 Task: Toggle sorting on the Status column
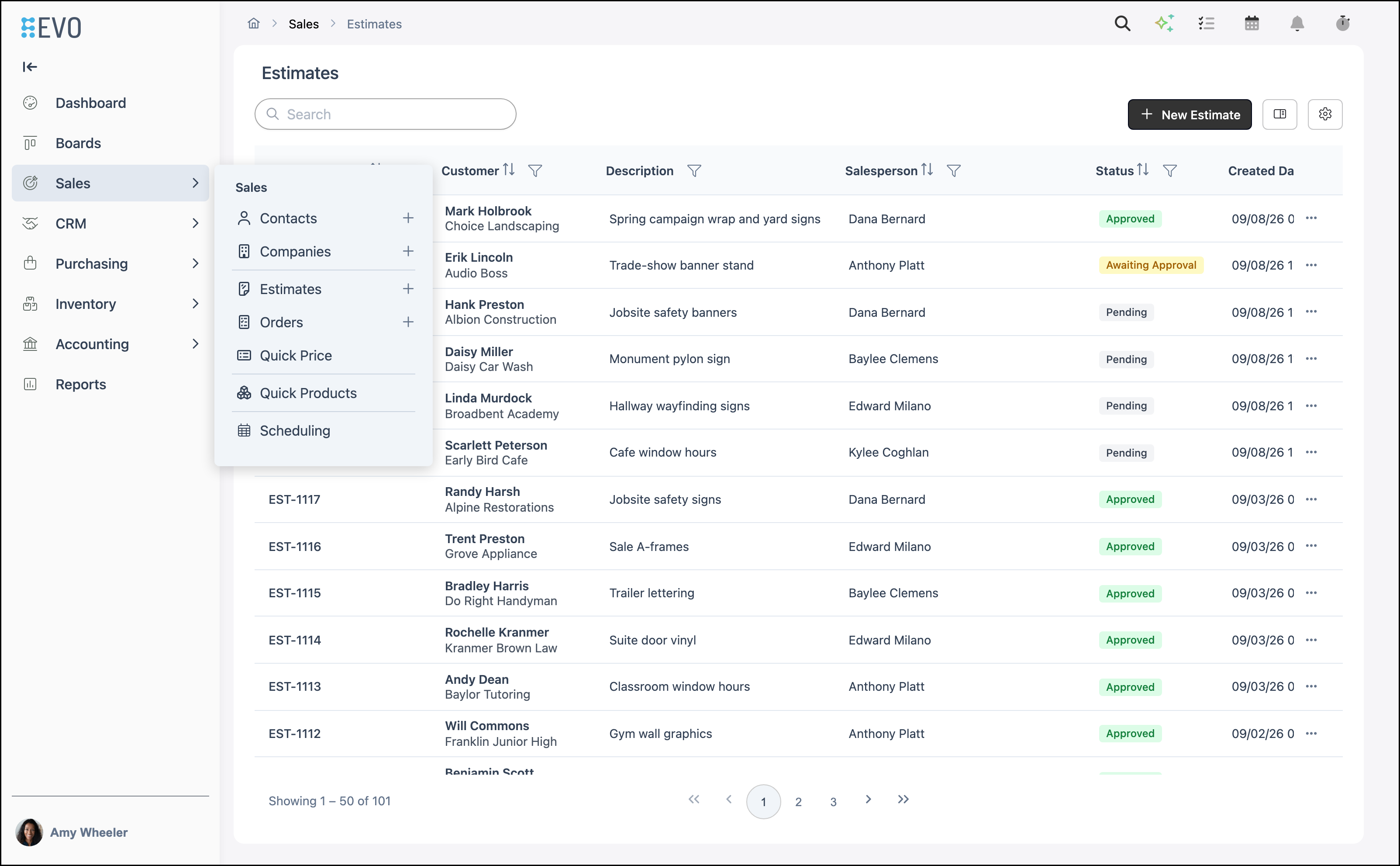click(1143, 170)
